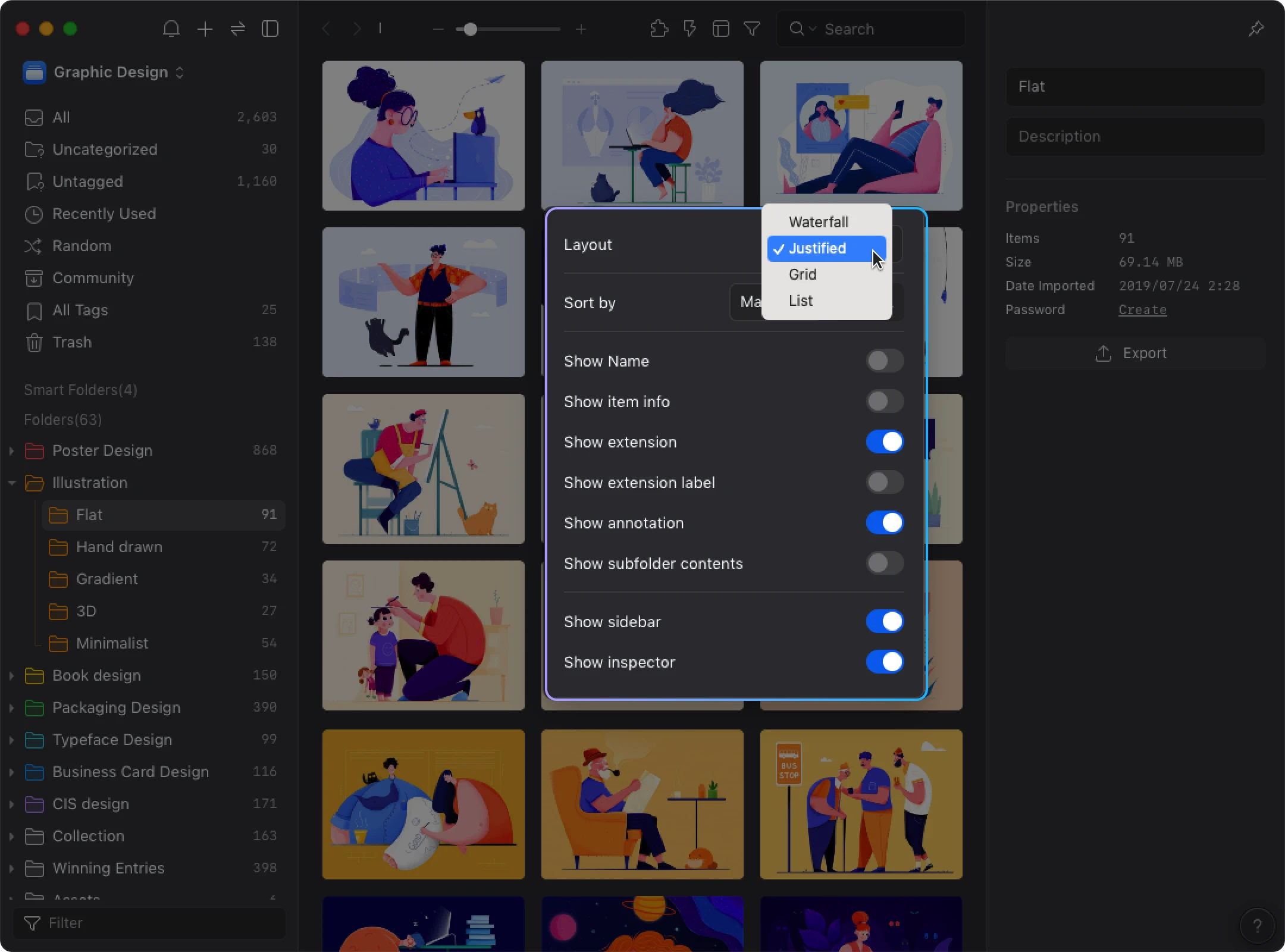Click the Description field in inspector
Image resolution: width=1285 pixels, height=952 pixels.
click(1135, 136)
